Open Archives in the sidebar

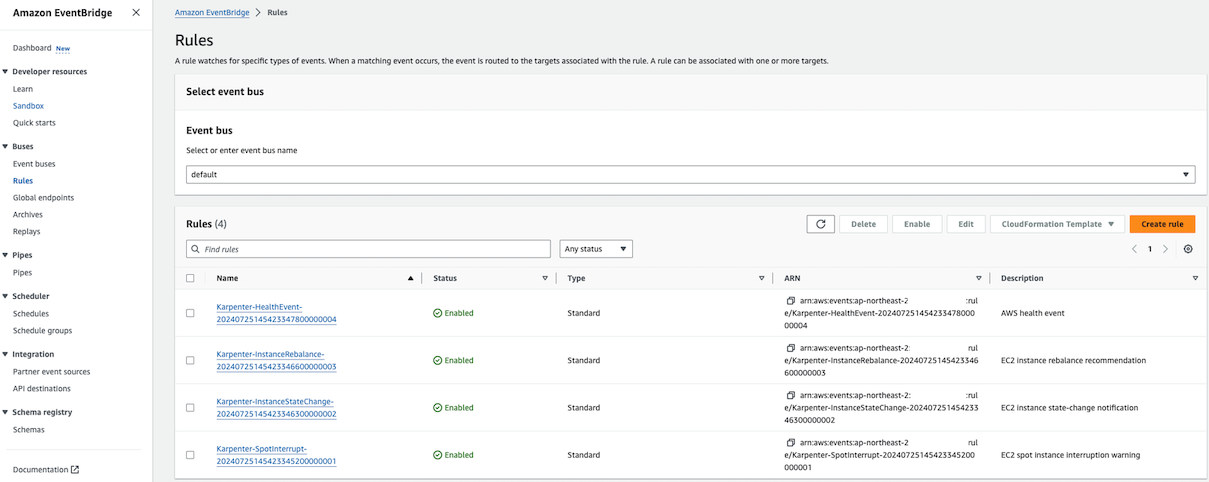click(28, 215)
